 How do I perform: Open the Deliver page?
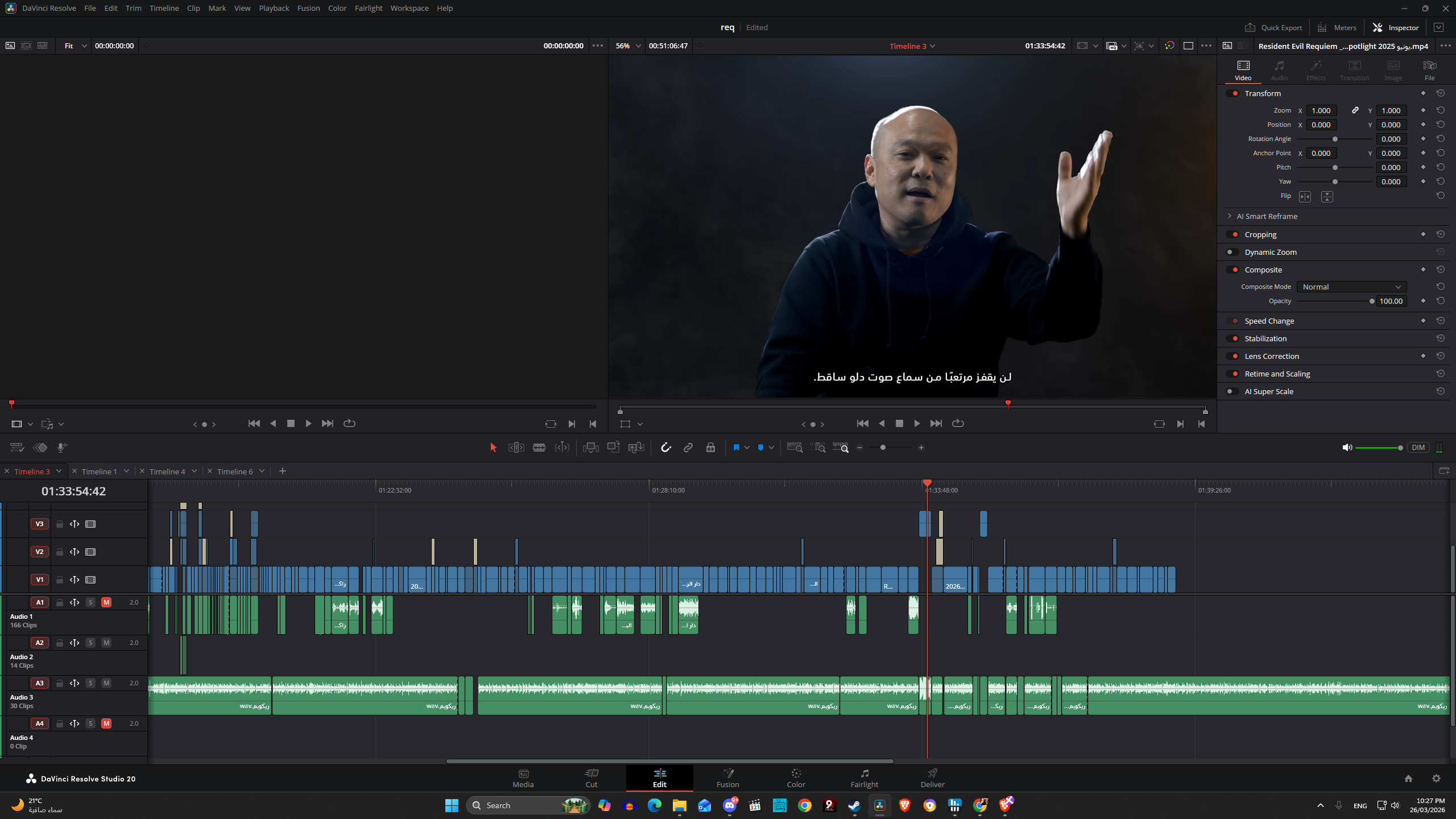pyautogui.click(x=932, y=777)
